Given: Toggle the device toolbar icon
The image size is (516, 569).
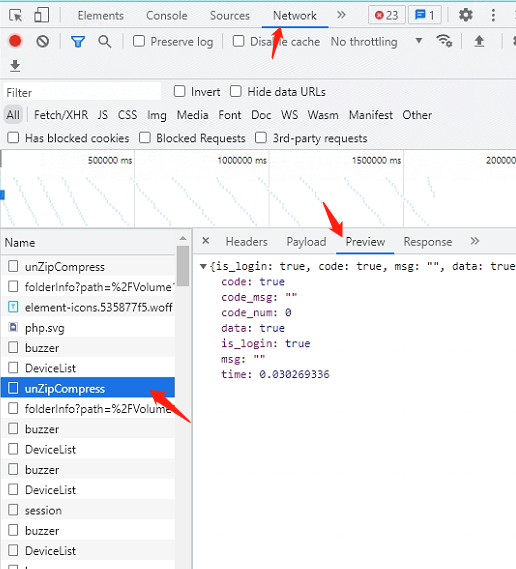Looking at the screenshot, I should 41,16.
